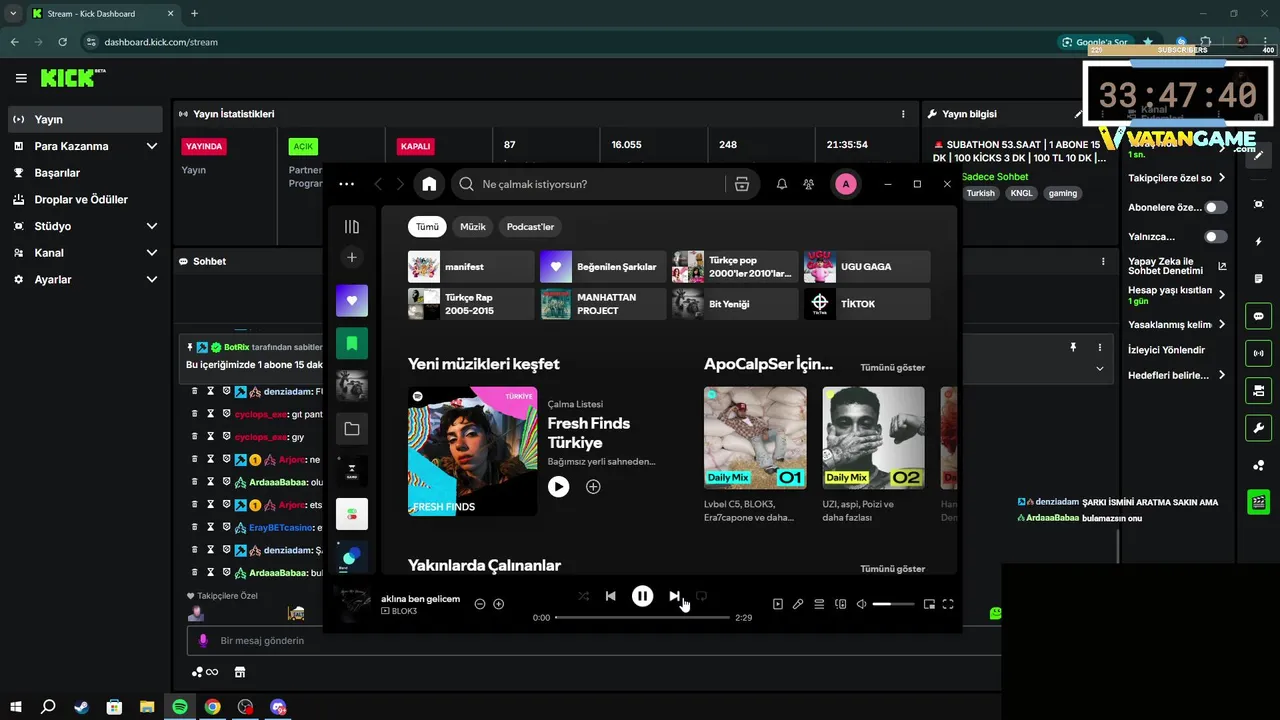Image resolution: width=1280 pixels, height=720 pixels.
Task: Click Tümünü göster next to ApoCalpSer İçin
Action: tap(893, 368)
